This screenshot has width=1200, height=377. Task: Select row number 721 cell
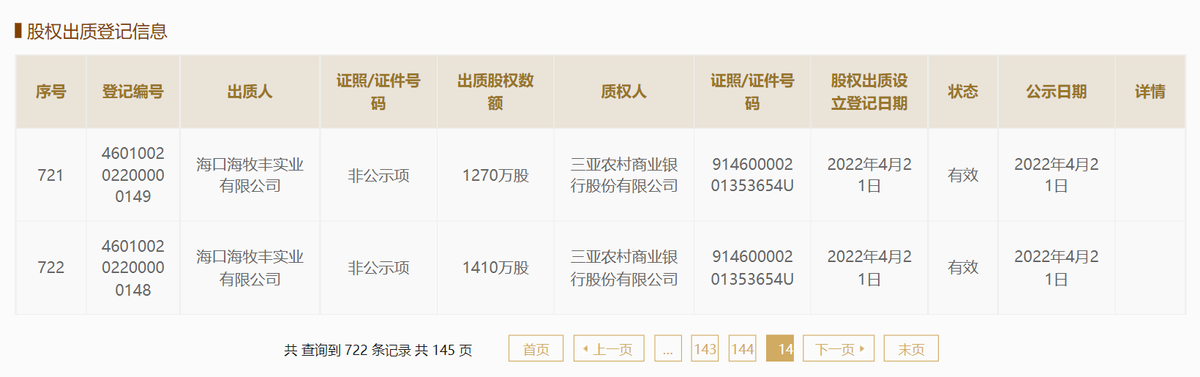[51, 175]
